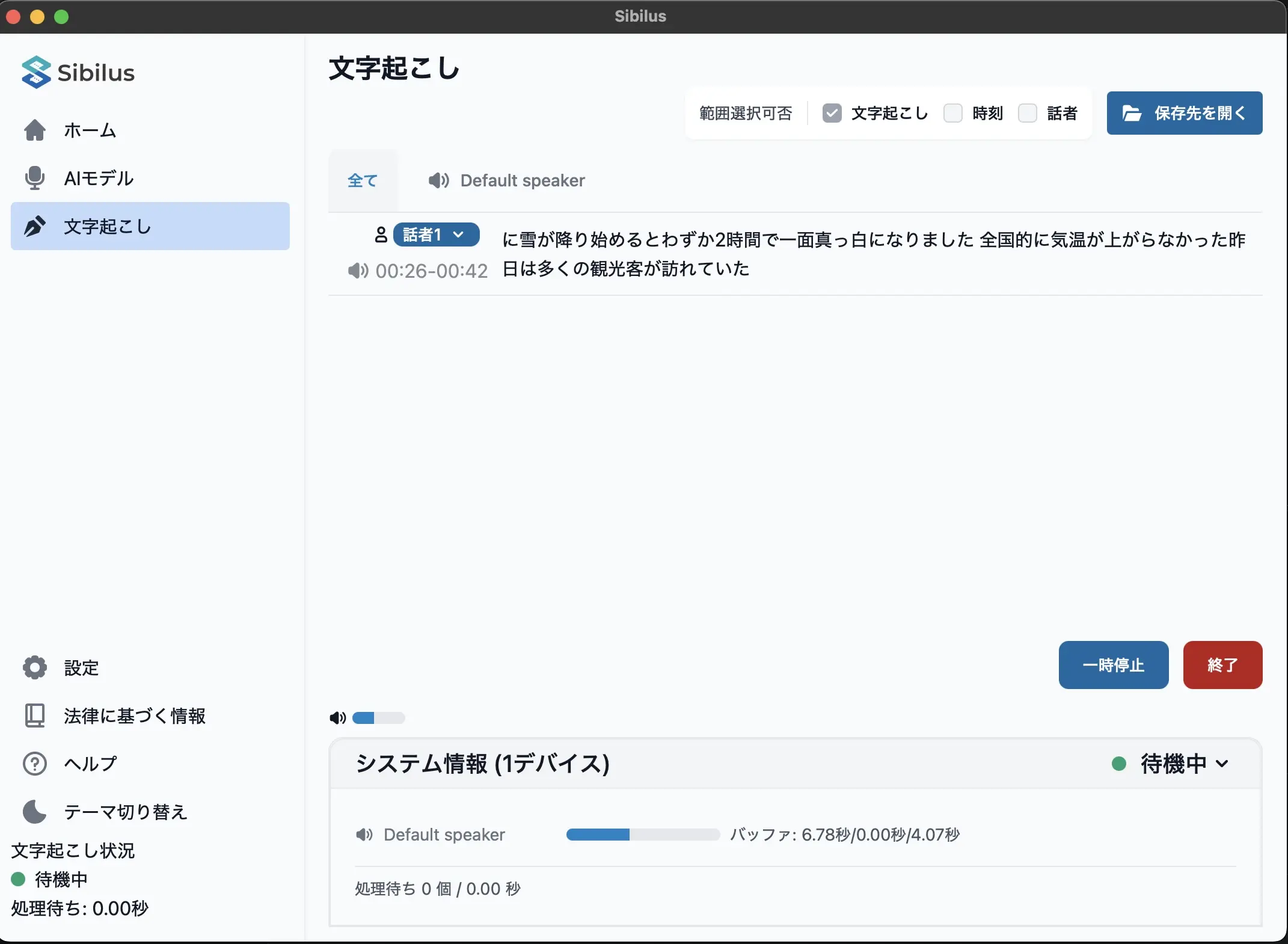
Task: Click sidebar 処理待ち: 0.00秒 text
Action: pyautogui.click(x=79, y=908)
